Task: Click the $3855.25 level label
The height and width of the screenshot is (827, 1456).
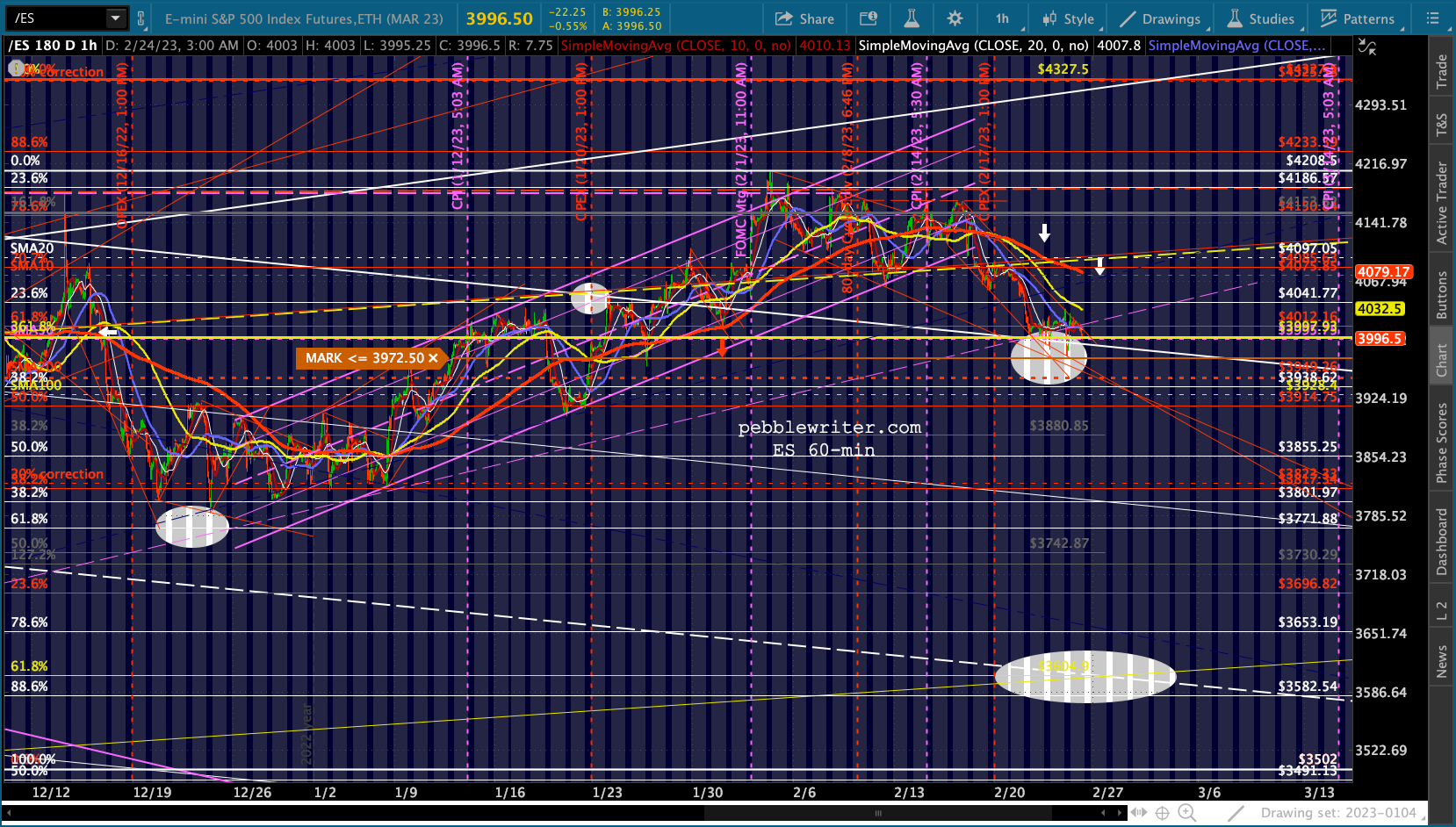Action: tap(1308, 447)
